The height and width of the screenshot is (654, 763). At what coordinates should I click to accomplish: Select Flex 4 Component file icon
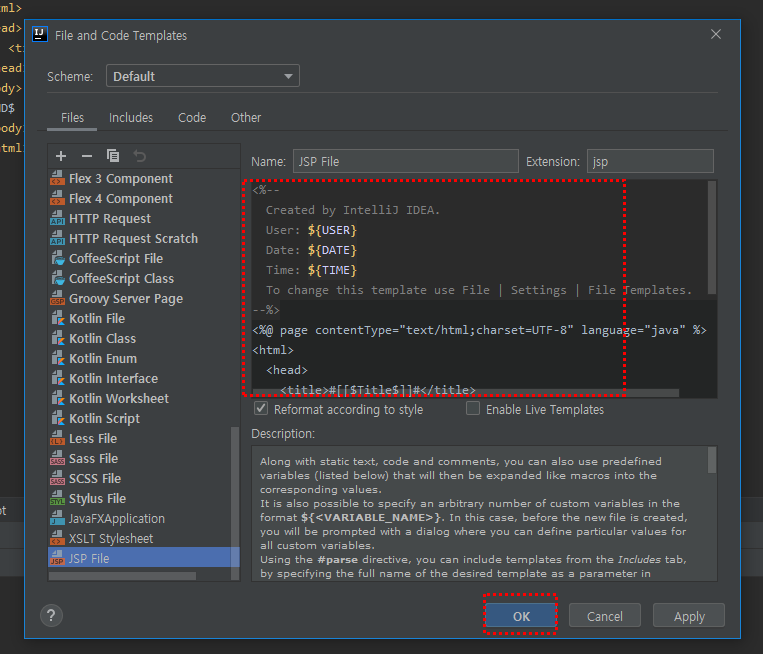(57, 199)
